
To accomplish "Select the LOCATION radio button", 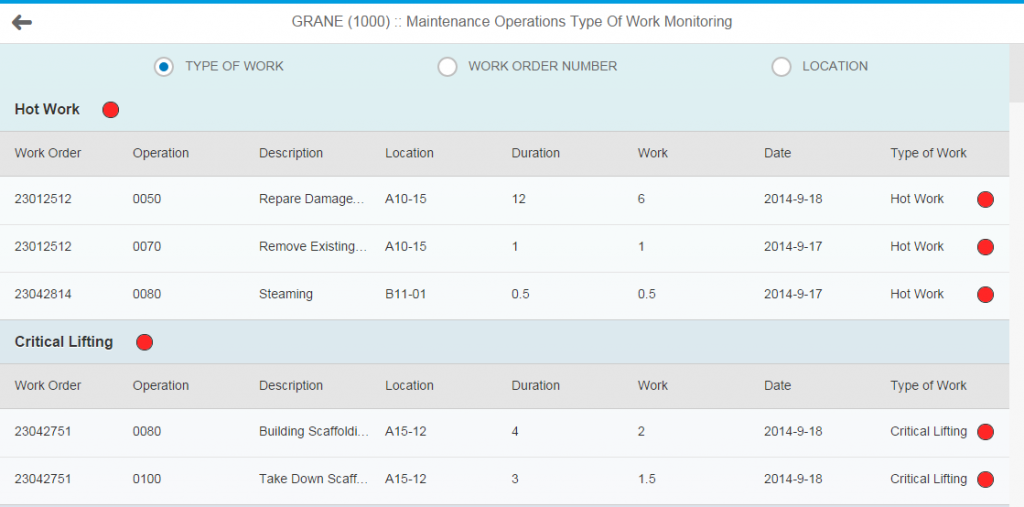I will point(781,67).
